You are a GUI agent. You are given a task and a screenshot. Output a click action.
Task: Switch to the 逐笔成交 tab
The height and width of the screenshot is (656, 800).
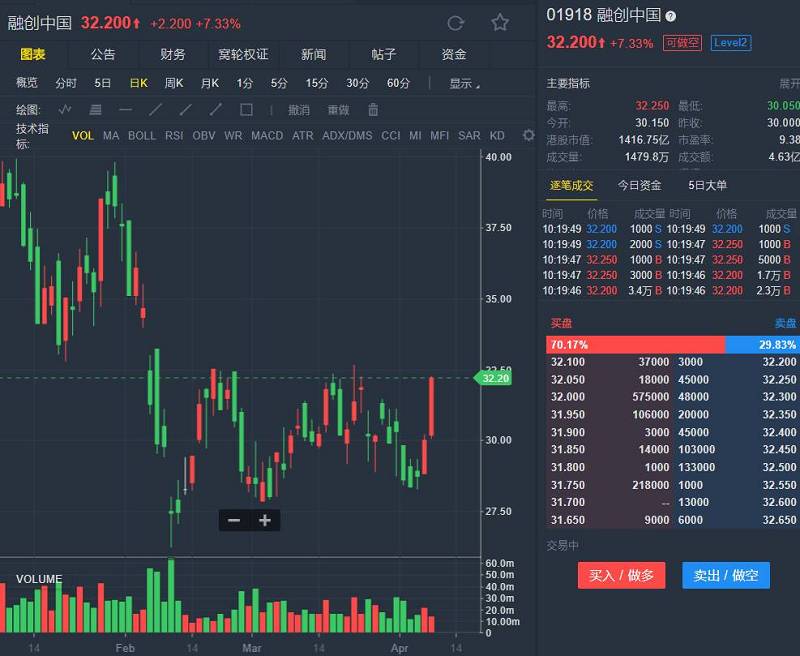click(572, 185)
